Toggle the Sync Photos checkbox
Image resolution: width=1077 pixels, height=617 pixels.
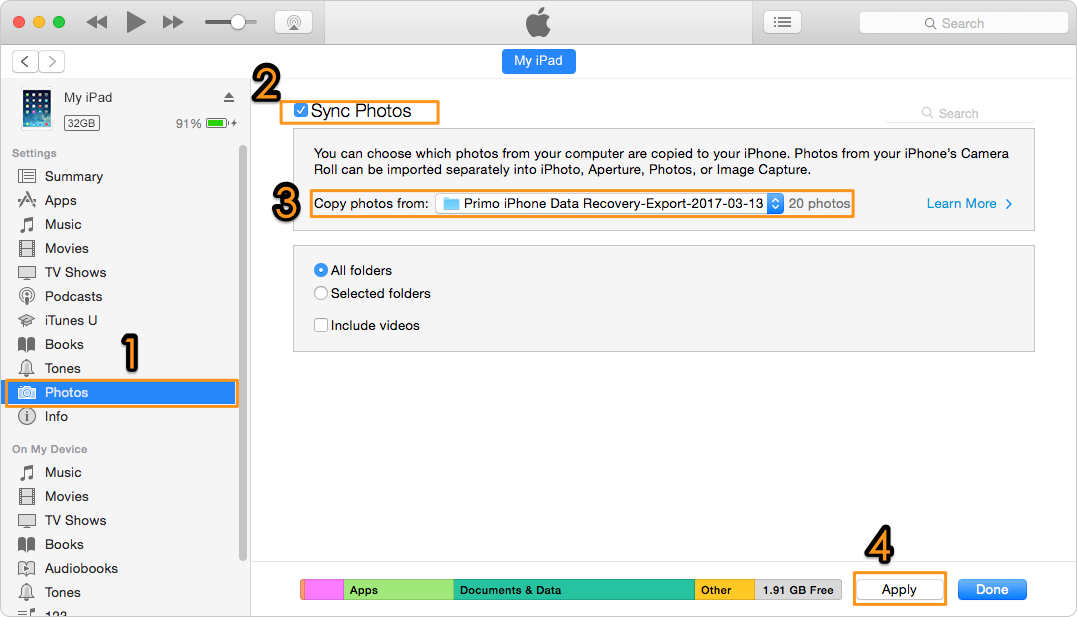[x=301, y=110]
